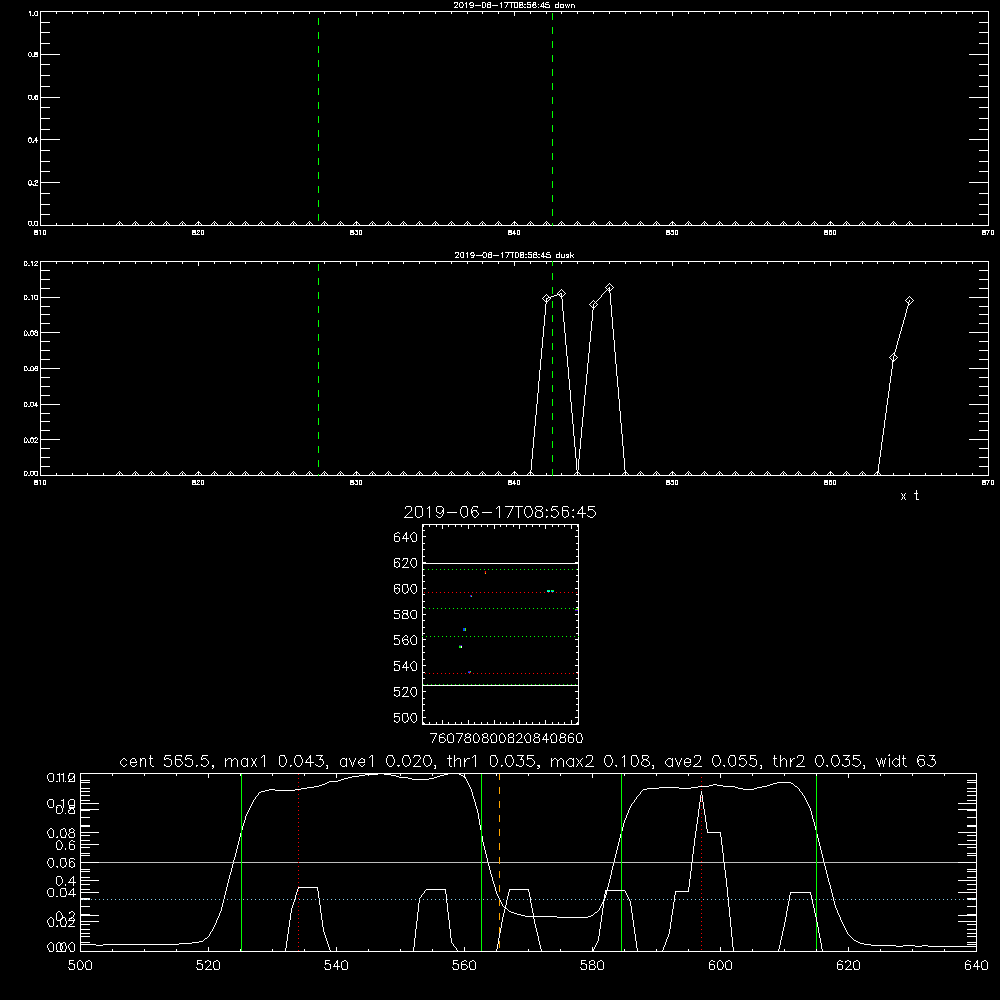1000x1000 pixels.
Task: Click the dawn plot title at the top
Action: point(514,5)
